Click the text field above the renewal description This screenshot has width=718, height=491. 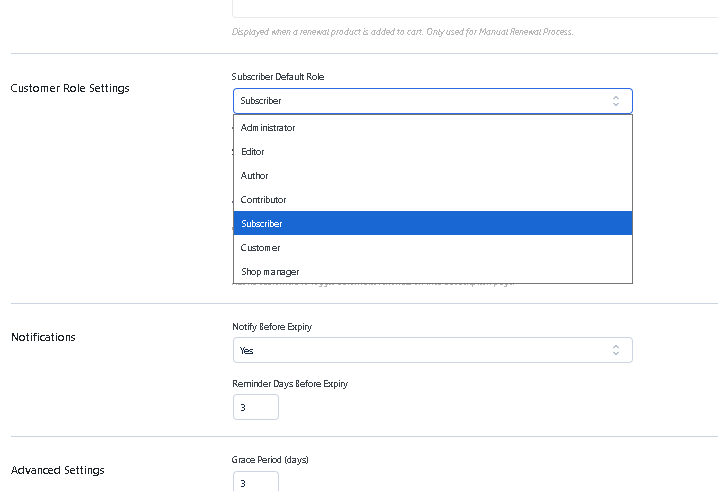[474, 9]
